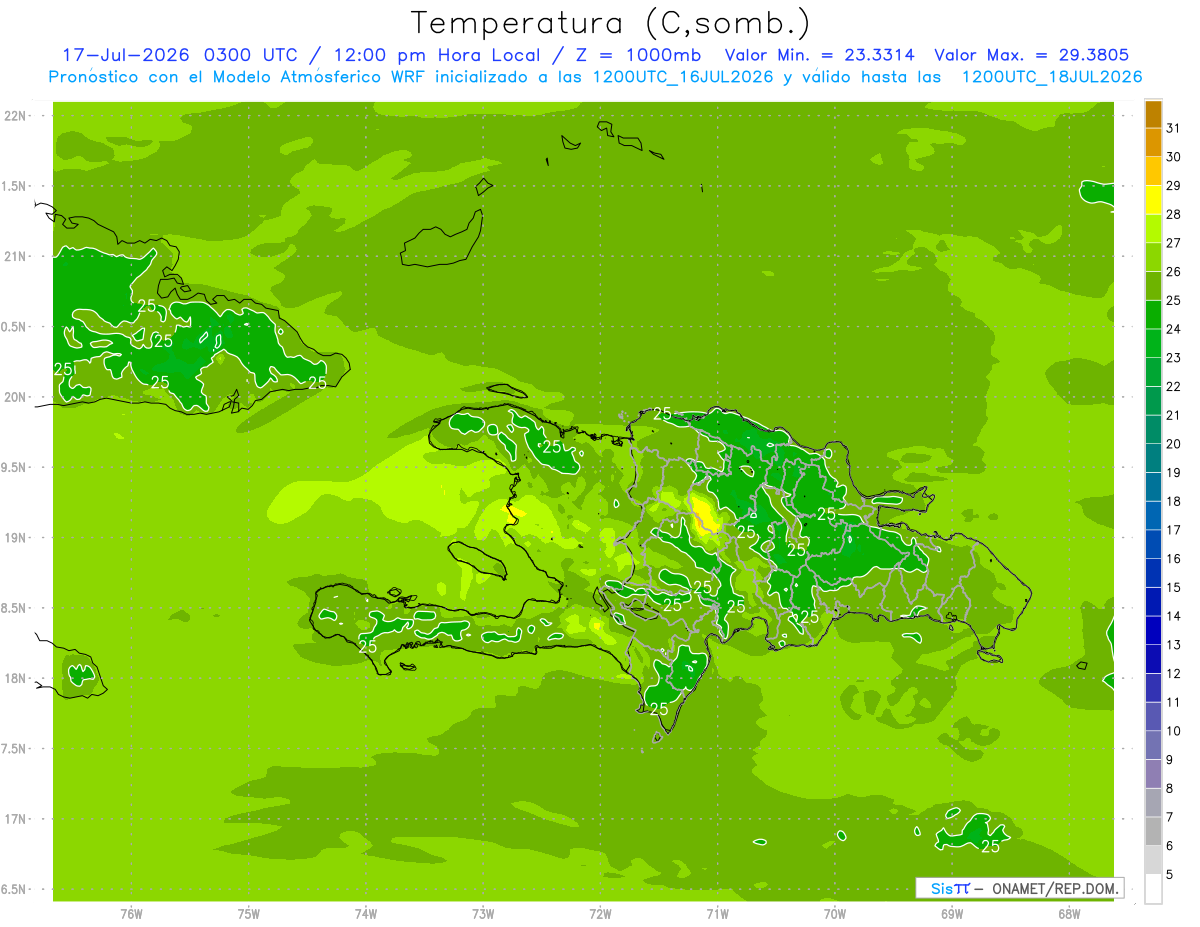Click the "25" contour label near 17N, 69W

pos(991,847)
